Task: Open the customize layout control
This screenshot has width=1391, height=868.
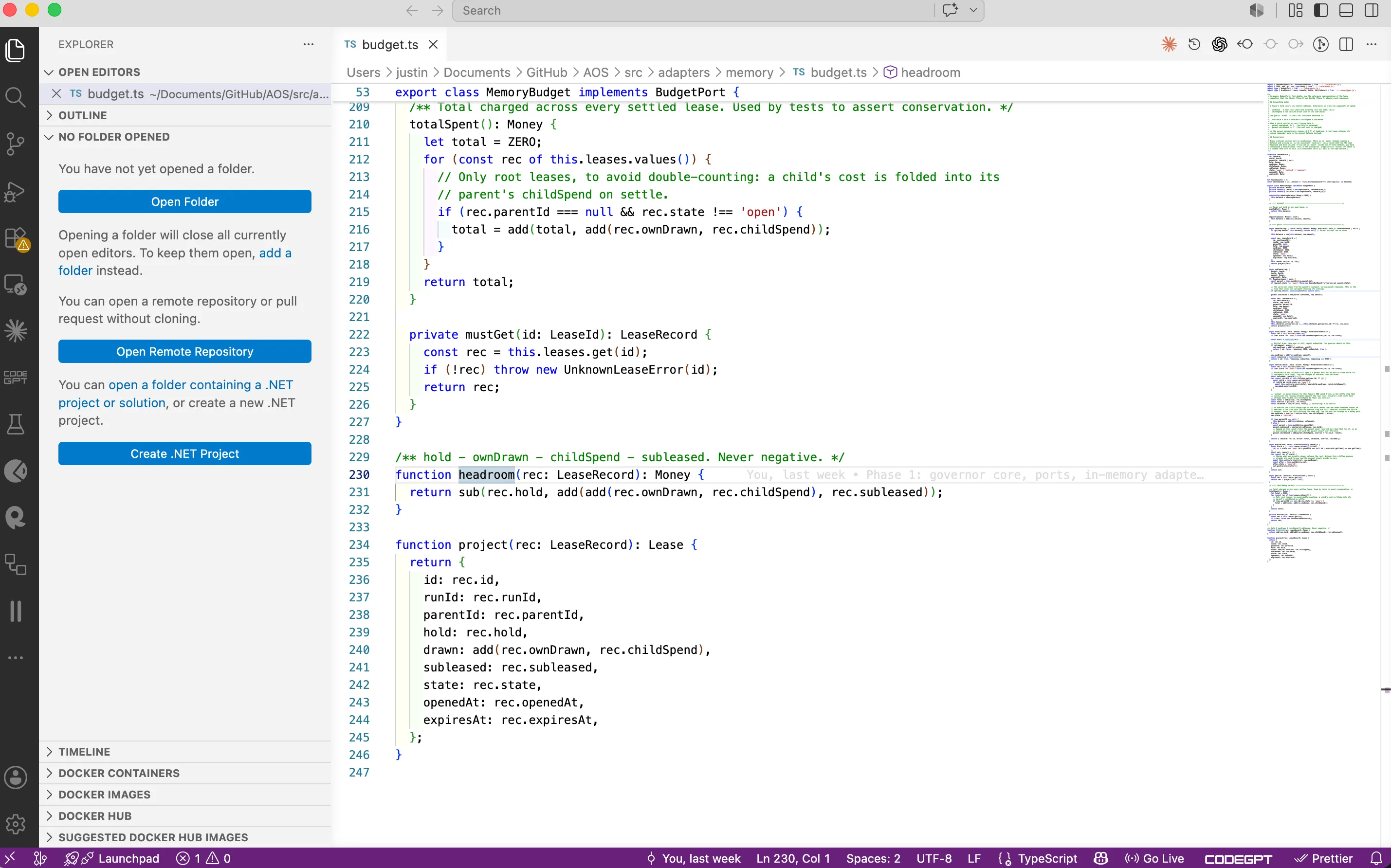Action: point(1296,10)
